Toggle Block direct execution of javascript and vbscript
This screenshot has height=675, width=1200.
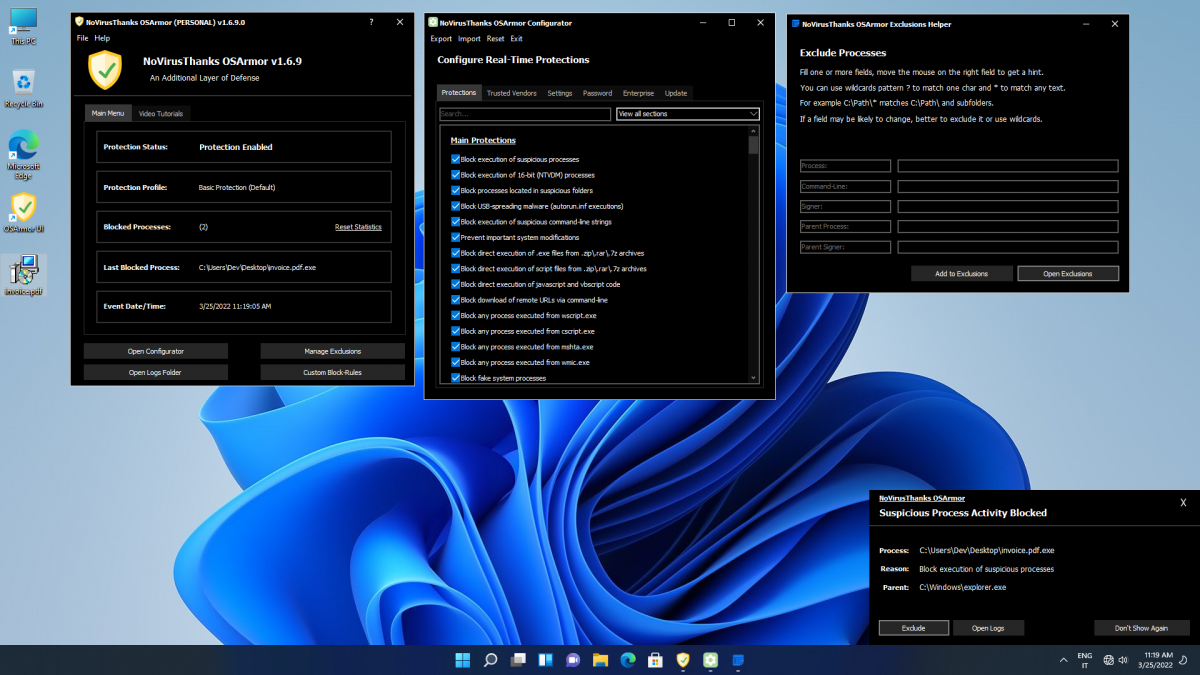[456, 284]
